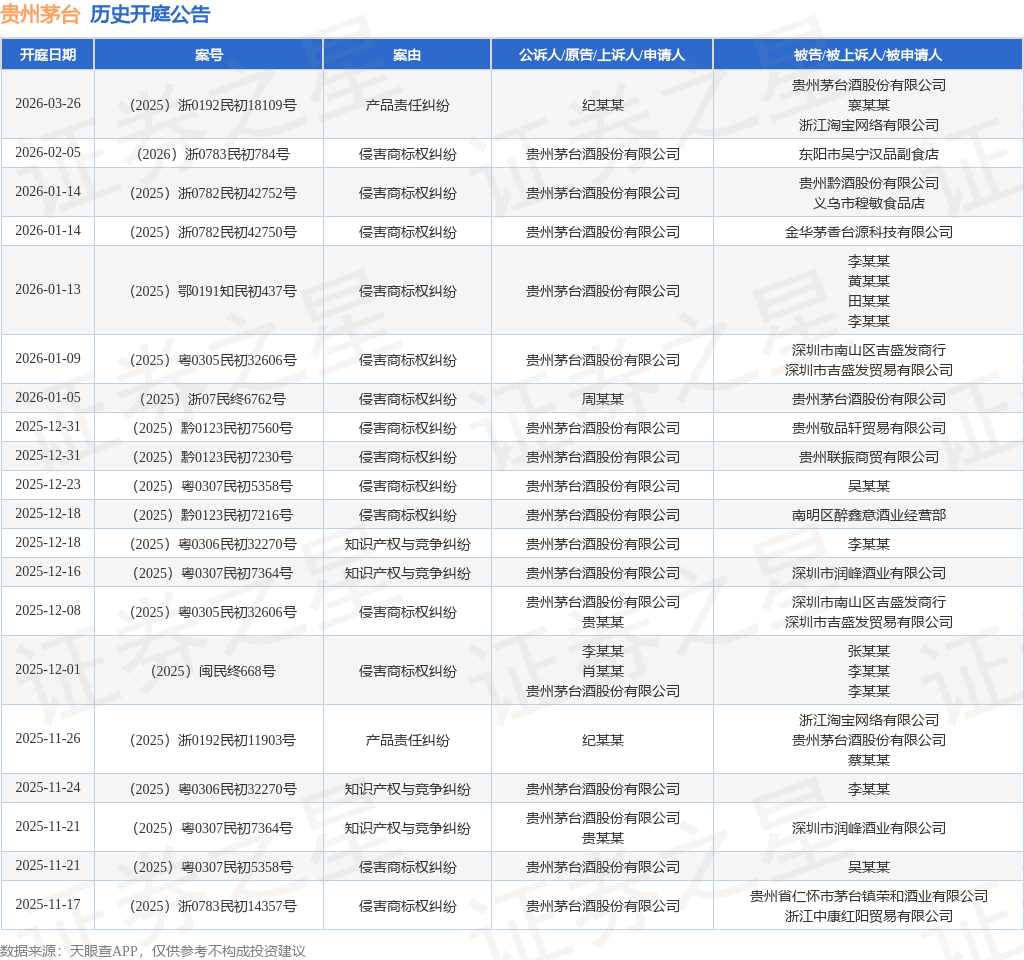This screenshot has height=960, width=1024.
Task: Click 吴某某 in the 2025-12-23 row
Action: (x=868, y=487)
